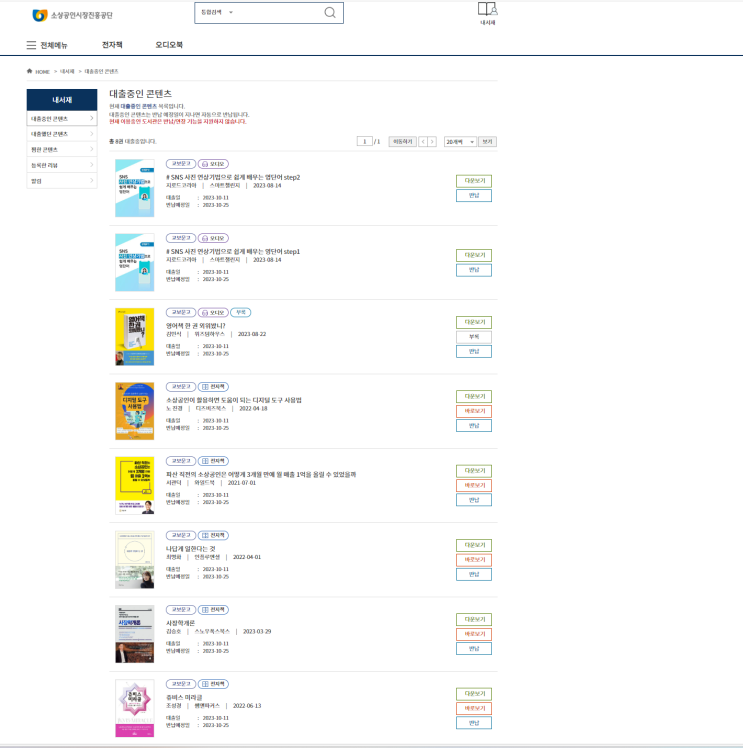Open title 영어책 한 권 외워봤니?
This screenshot has width=743, height=748.
[x=196, y=326]
